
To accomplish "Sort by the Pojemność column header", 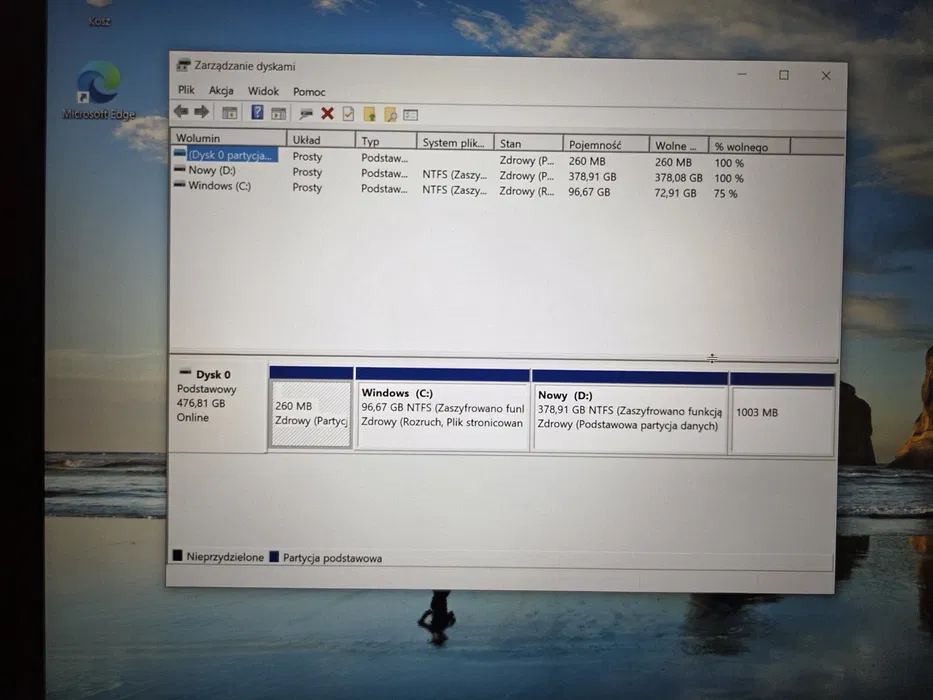I will pyautogui.click(x=606, y=145).
